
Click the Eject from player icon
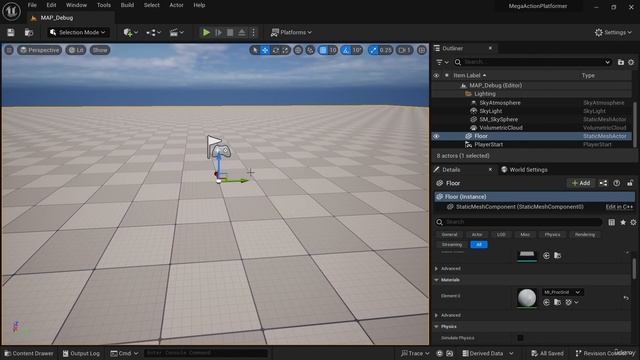tap(242, 32)
